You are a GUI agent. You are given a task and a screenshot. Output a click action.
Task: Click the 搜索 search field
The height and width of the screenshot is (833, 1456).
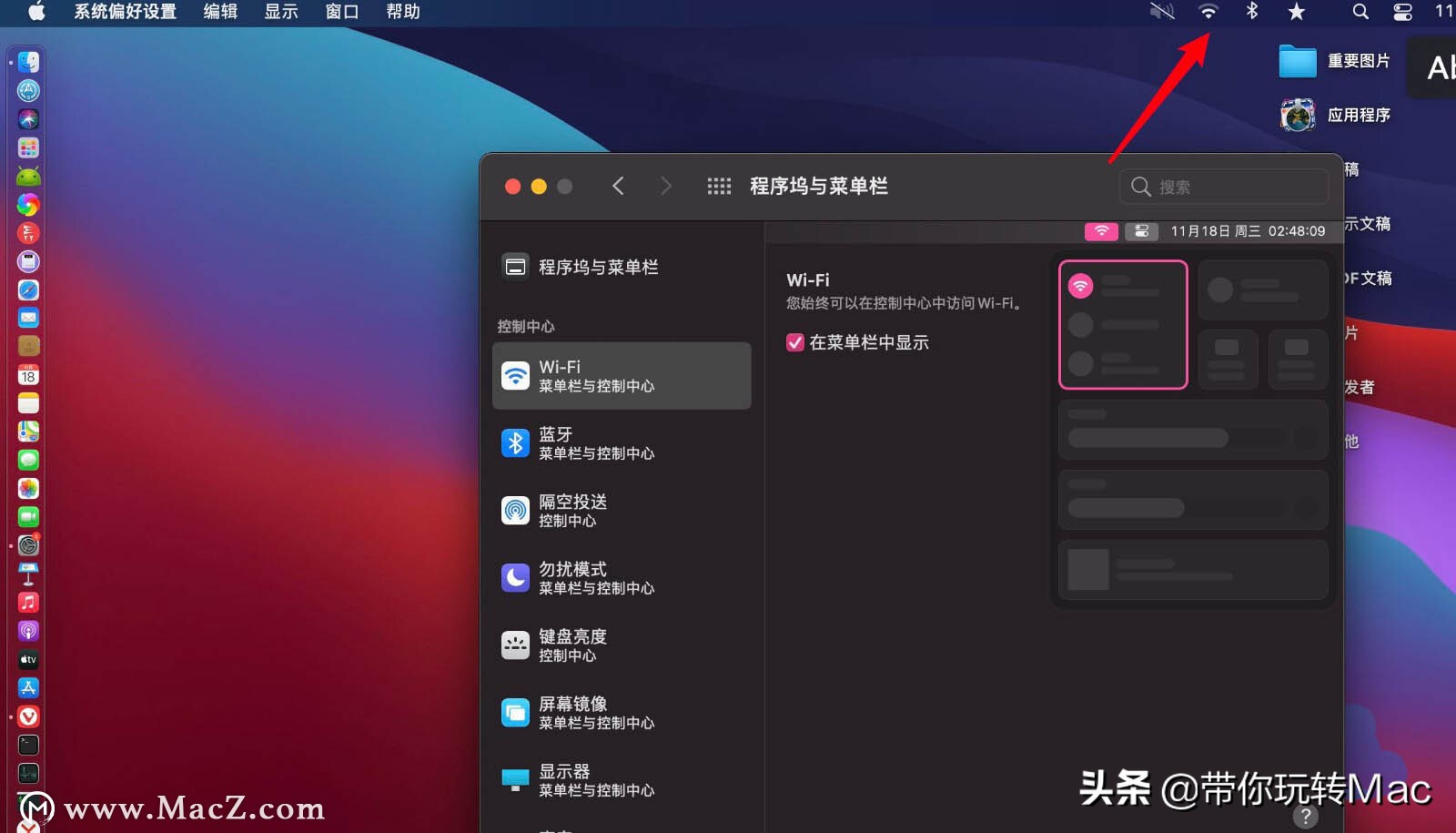coord(1222,186)
